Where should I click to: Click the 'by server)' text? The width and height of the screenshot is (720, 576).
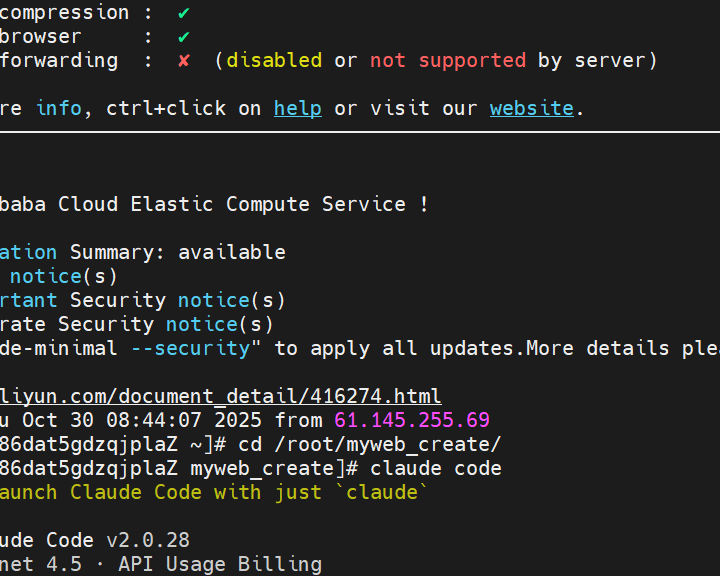[x=598, y=61]
